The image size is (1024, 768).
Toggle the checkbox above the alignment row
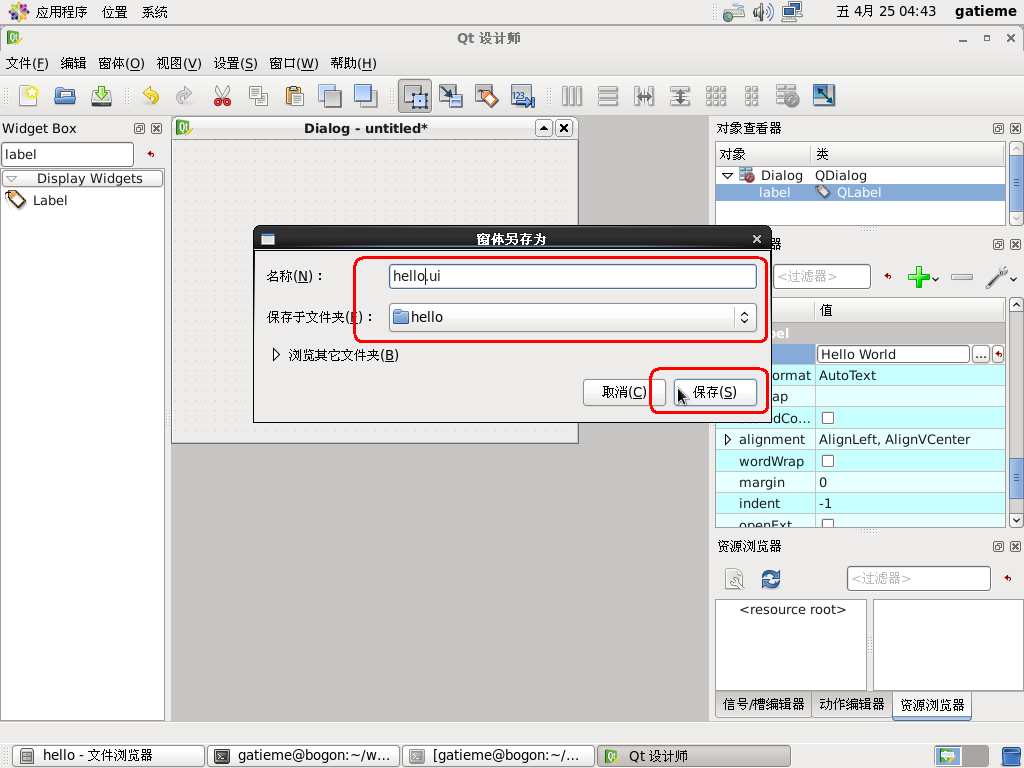coord(828,418)
